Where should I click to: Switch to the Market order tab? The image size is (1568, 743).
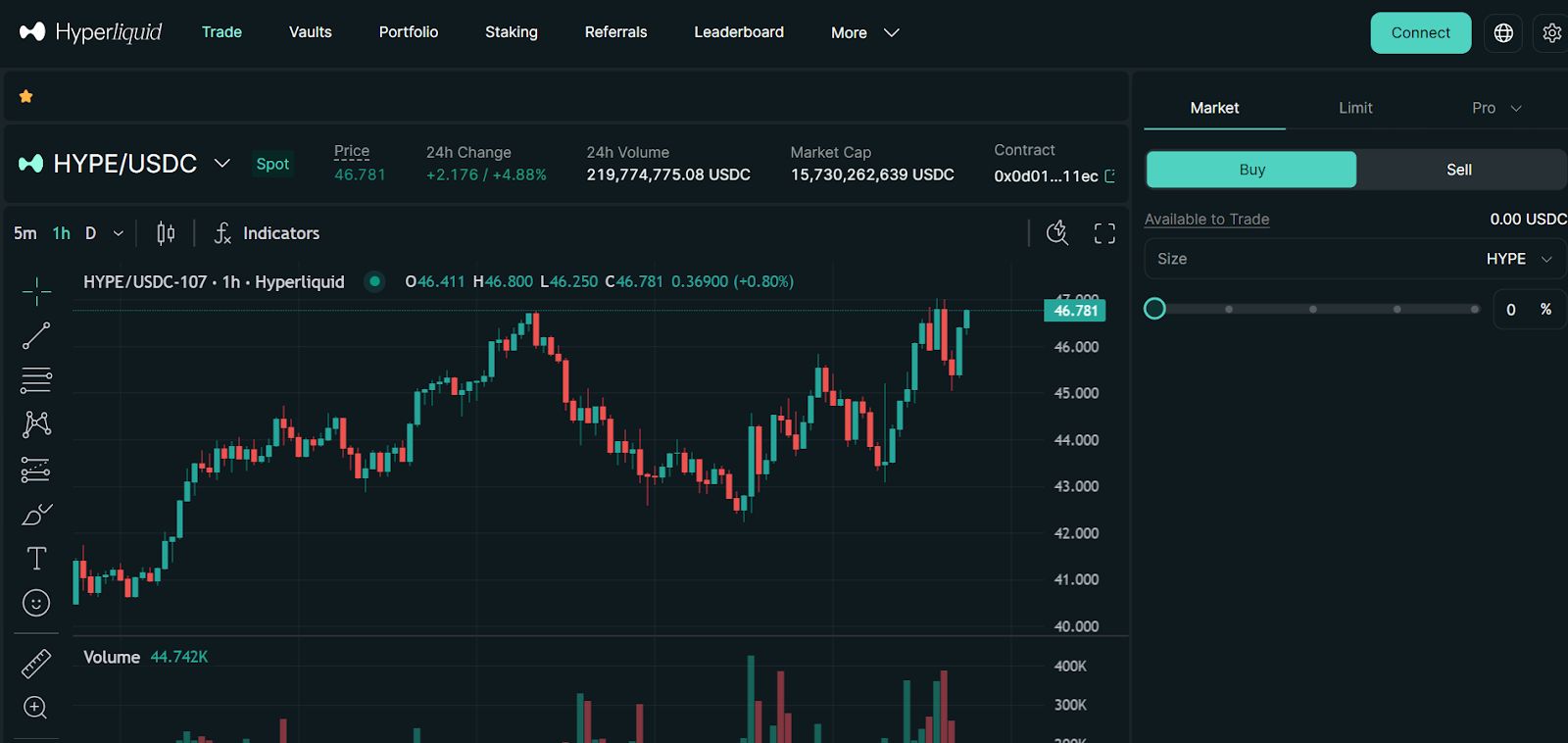tap(1214, 108)
